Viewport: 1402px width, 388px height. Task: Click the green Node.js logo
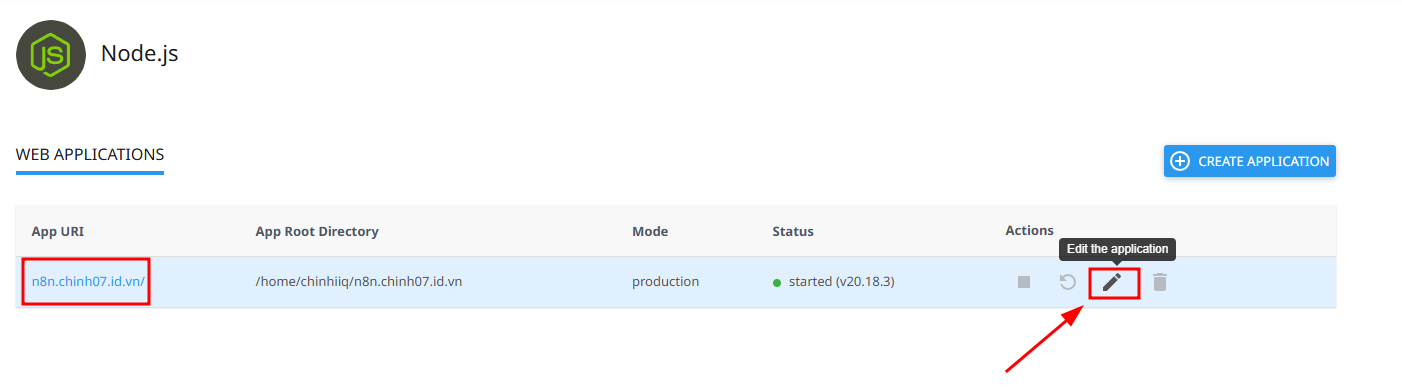pos(51,54)
